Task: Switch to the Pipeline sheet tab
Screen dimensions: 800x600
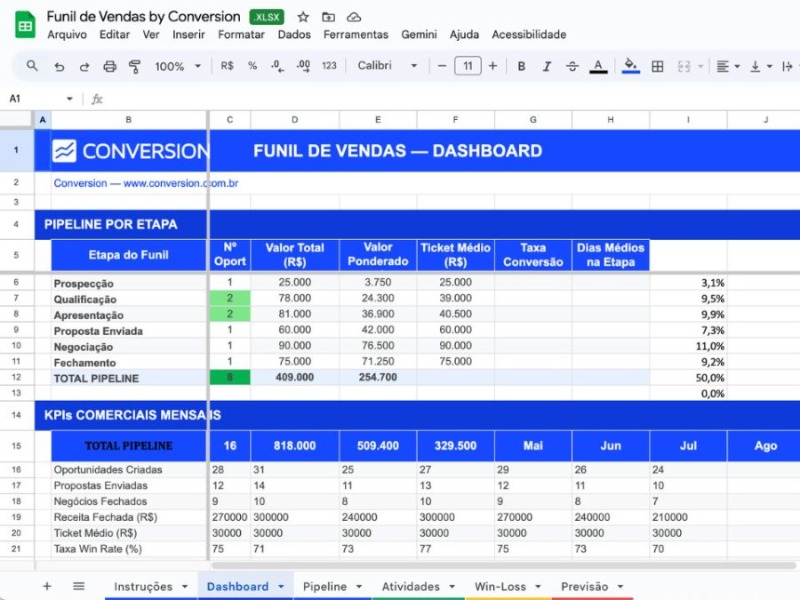Action: pyautogui.click(x=325, y=586)
